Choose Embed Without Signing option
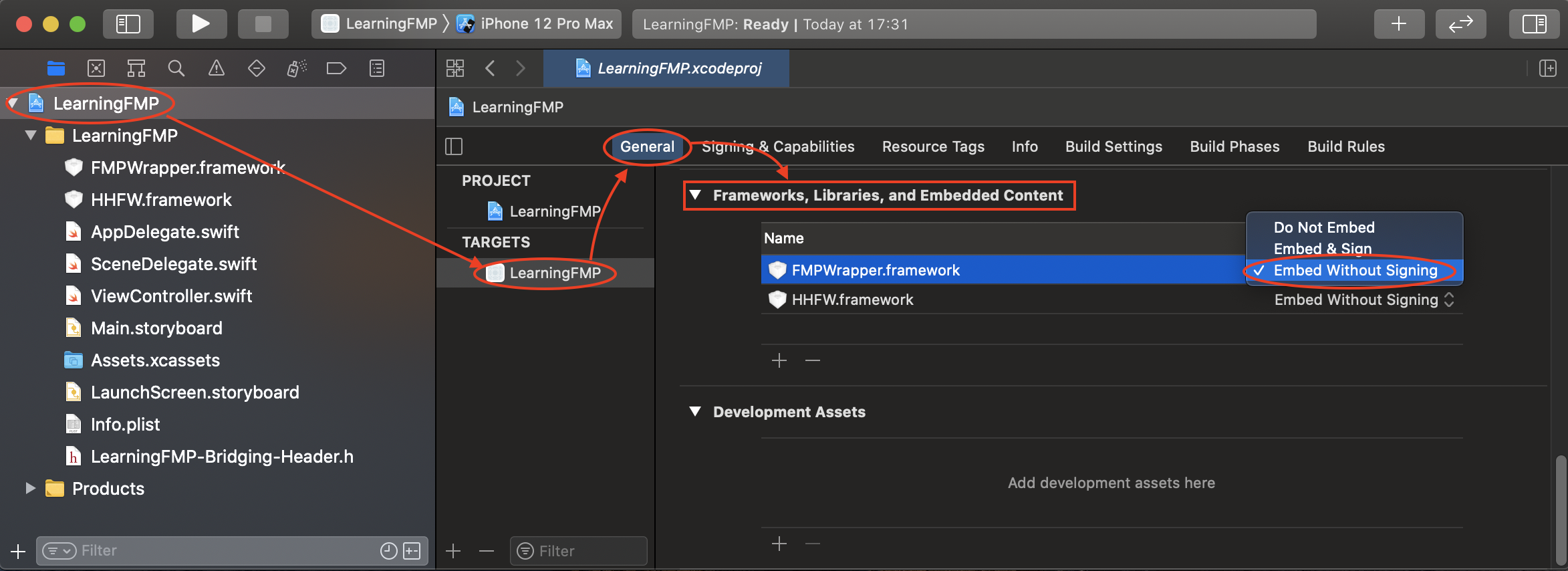Viewport: 1568px width, 571px height. 1355,270
